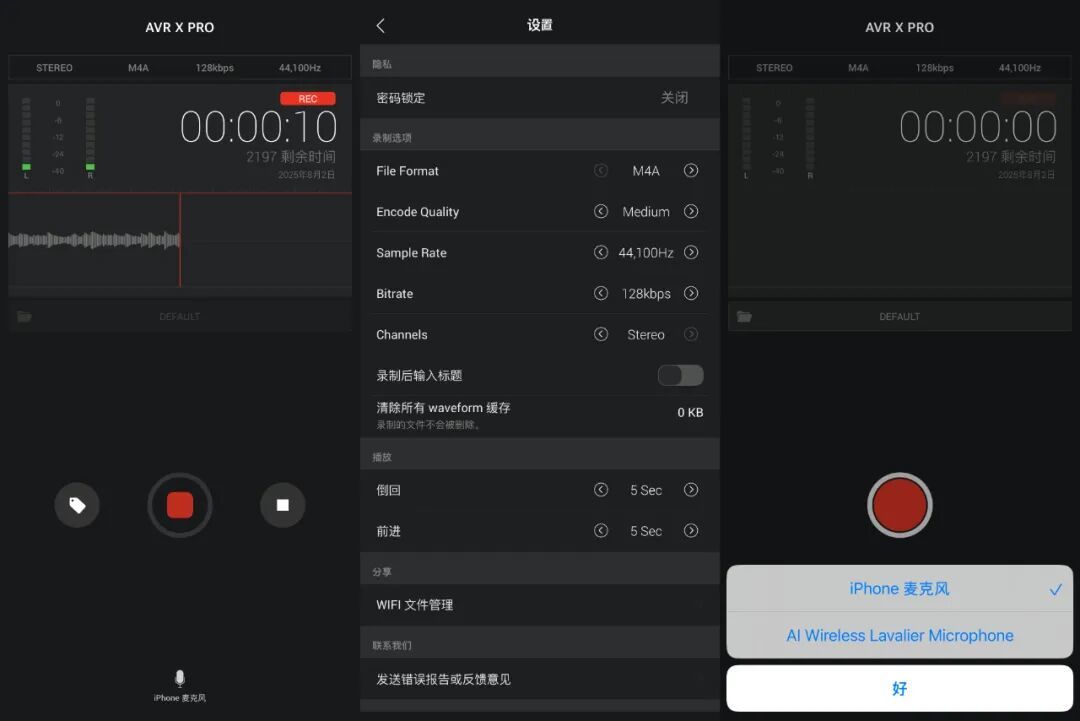Screen dimensions: 1080x721
Task: Tap the tag marker icon button
Action: [76, 505]
